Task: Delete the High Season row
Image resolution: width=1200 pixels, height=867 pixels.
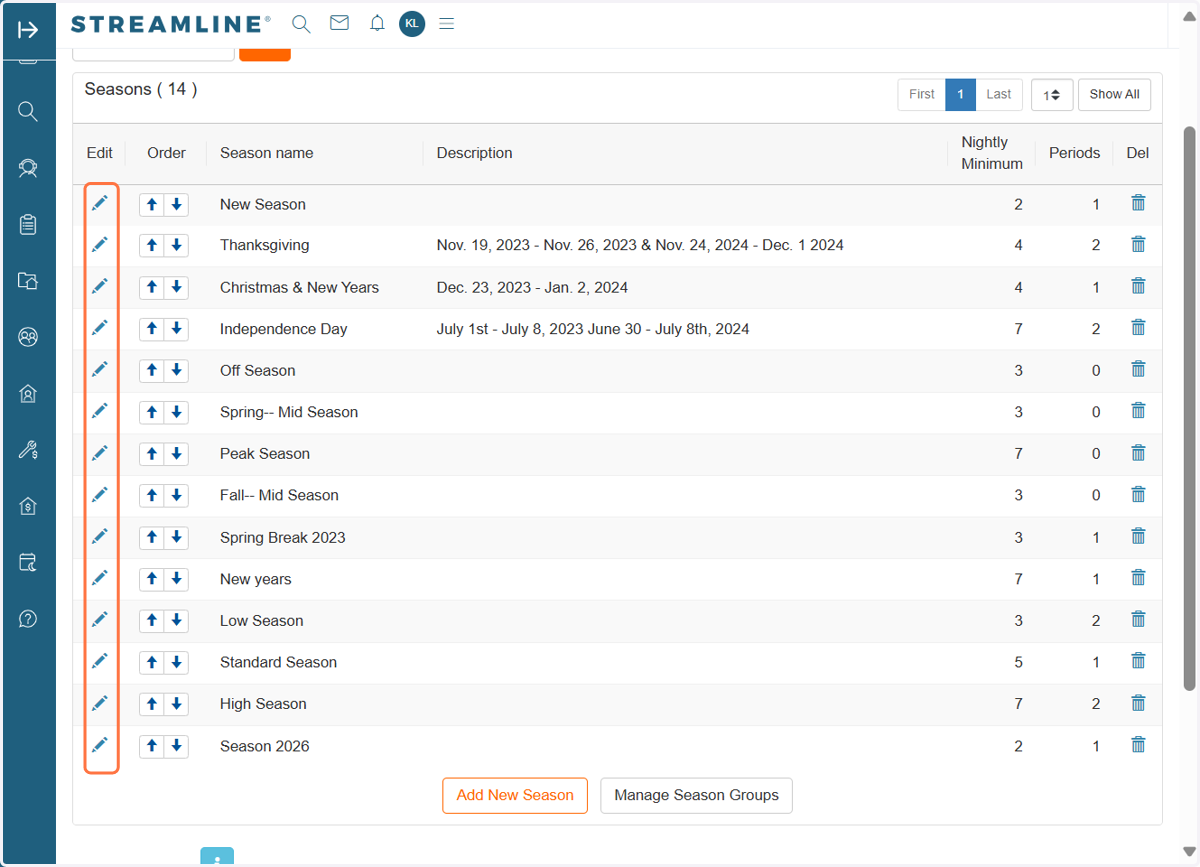Action: tap(1138, 703)
